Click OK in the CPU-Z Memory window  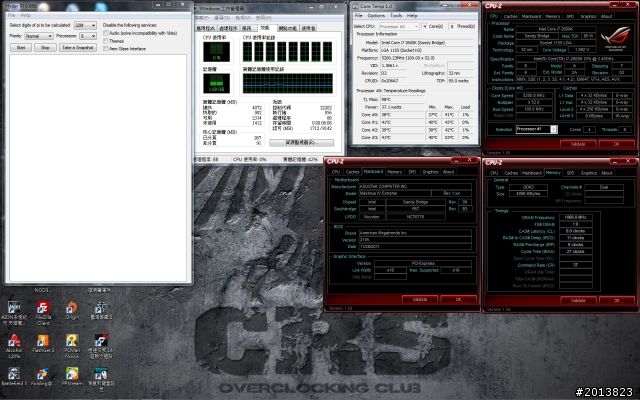point(616,300)
